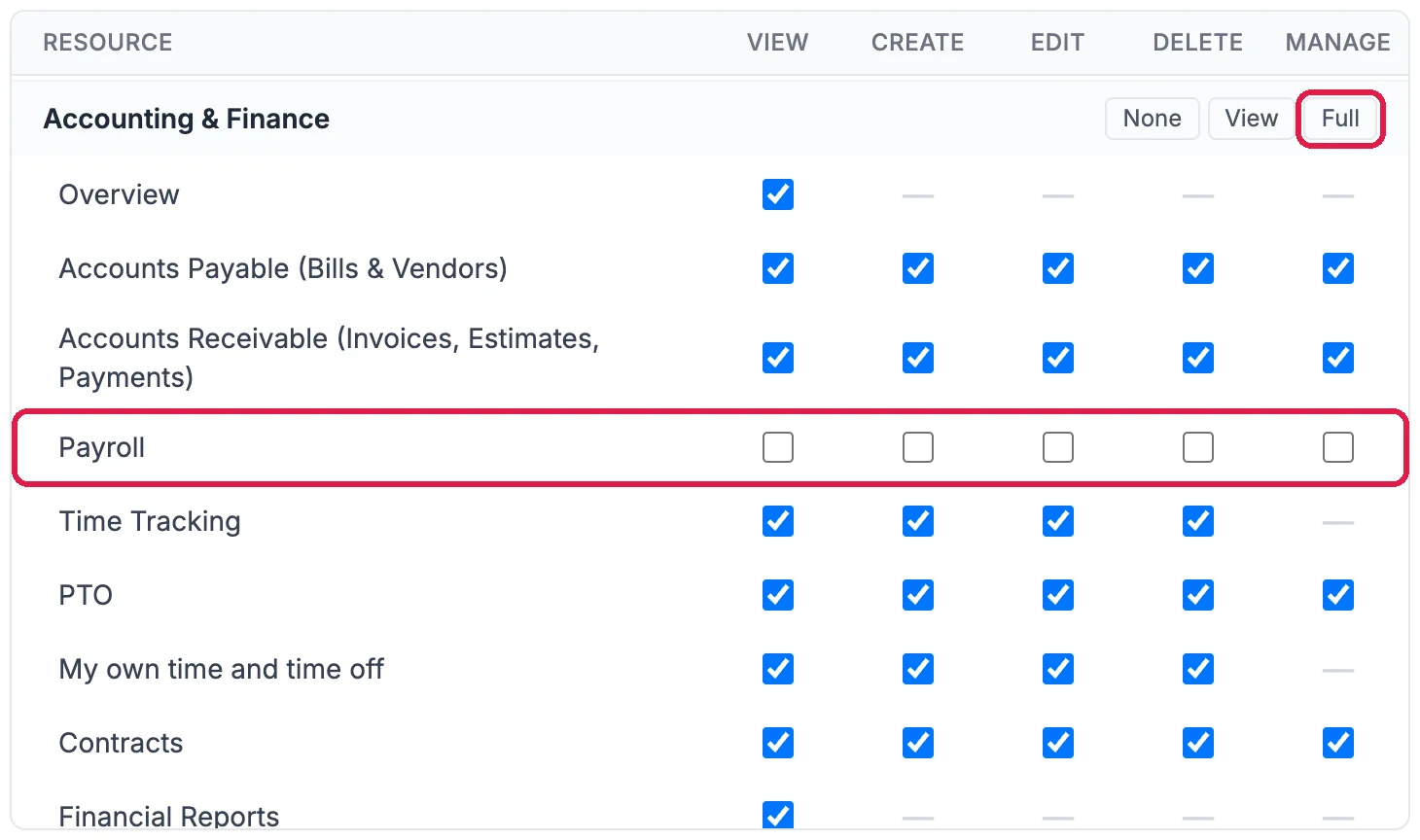Toggle View for Accounts Receivable
The height and width of the screenshot is (840, 1420).
click(778, 358)
